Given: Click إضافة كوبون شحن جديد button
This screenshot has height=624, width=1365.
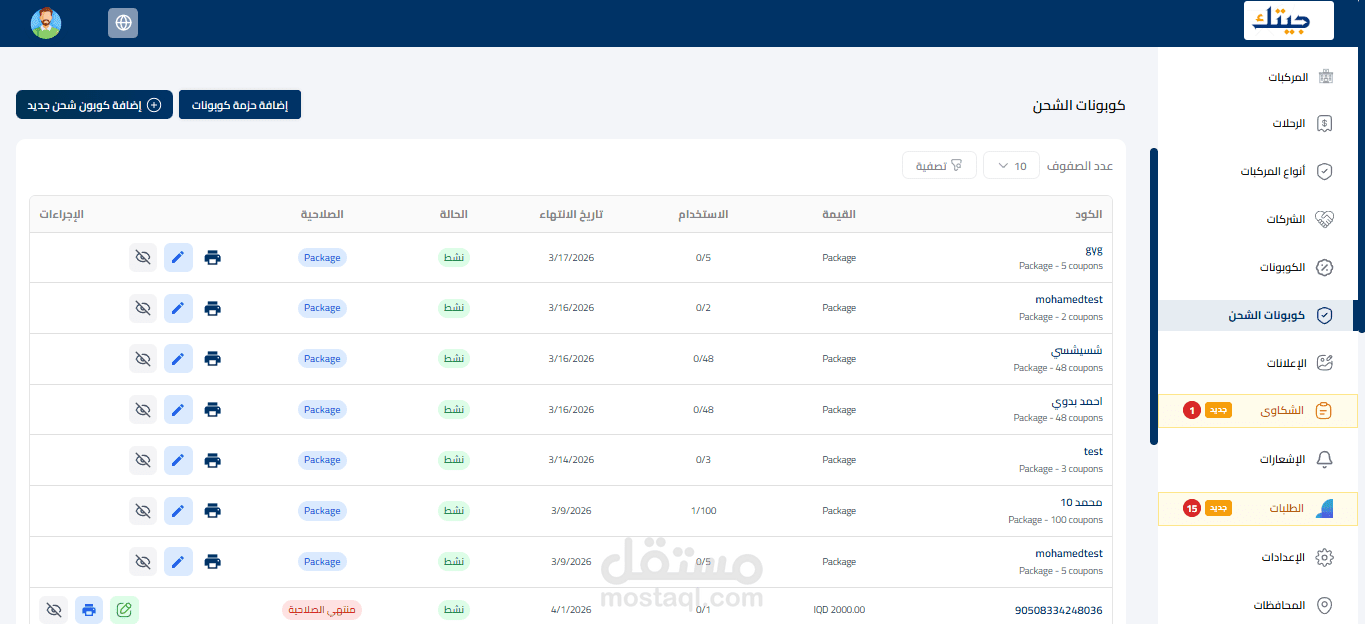Looking at the screenshot, I should tap(94, 105).
